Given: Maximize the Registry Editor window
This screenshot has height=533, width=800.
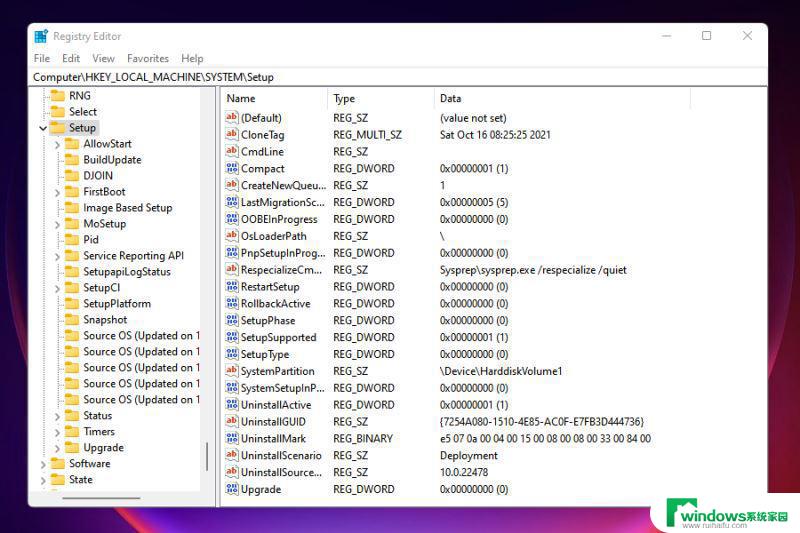Looking at the screenshot, I should [x=706, y=36].
